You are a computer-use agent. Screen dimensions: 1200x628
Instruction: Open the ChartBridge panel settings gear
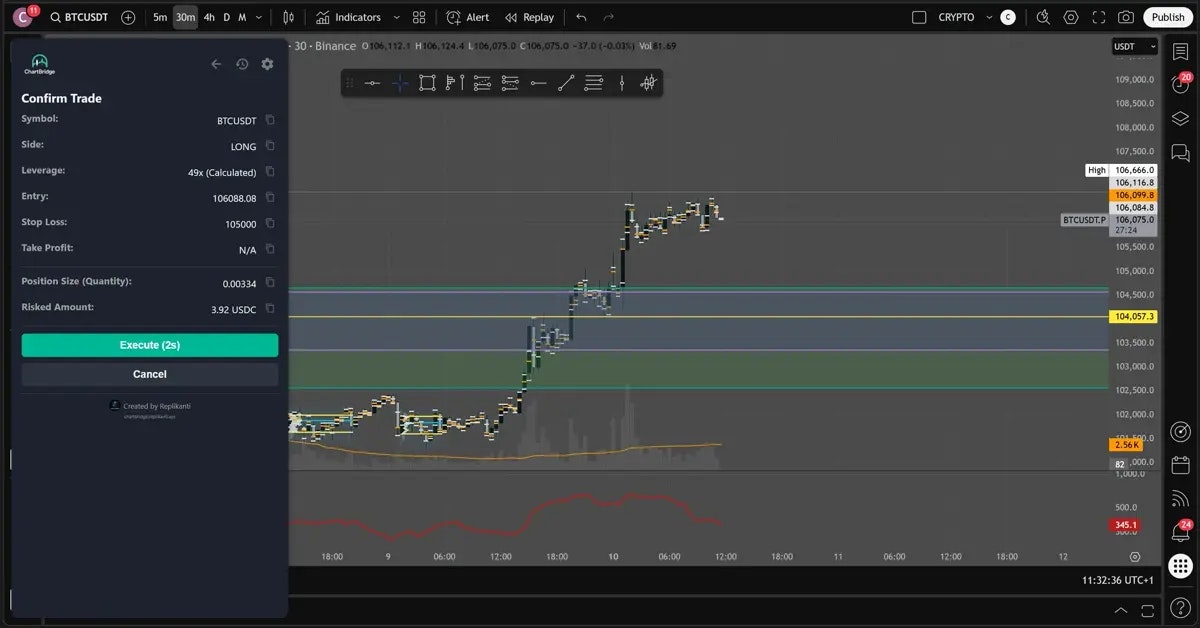[x=267, y=64]
